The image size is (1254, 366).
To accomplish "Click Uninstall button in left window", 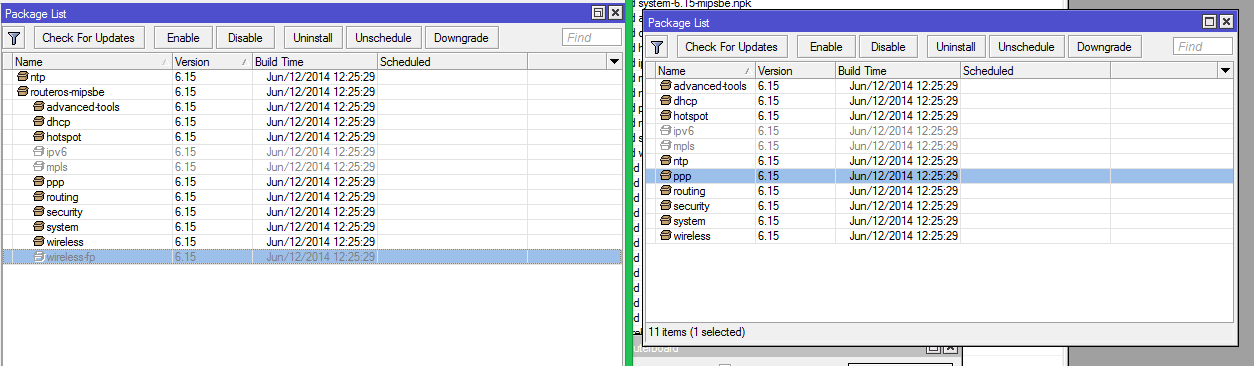I will [313, 38].
